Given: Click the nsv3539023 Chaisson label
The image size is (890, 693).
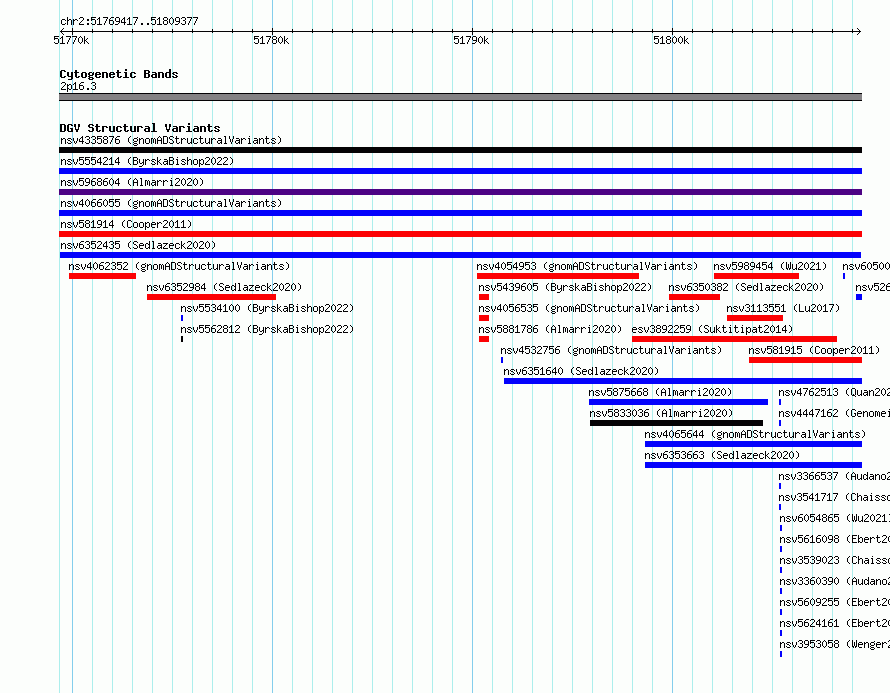Looking at the screenshot, I should tap(834, 560).
